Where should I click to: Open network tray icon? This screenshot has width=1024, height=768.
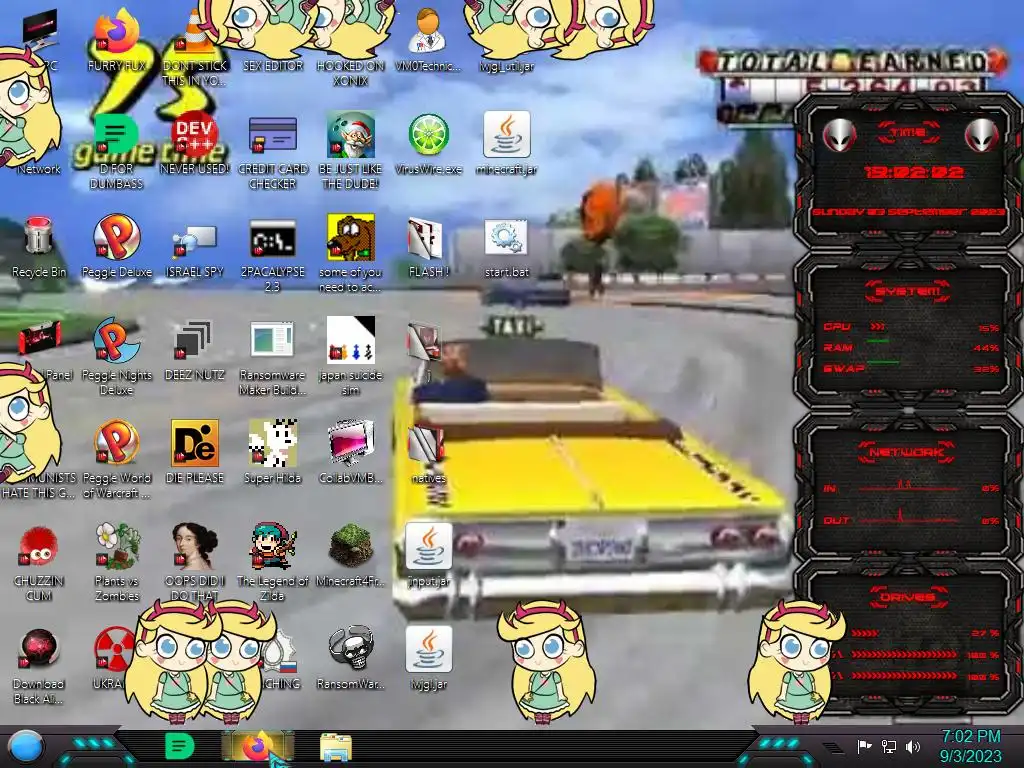pos(889,746)
